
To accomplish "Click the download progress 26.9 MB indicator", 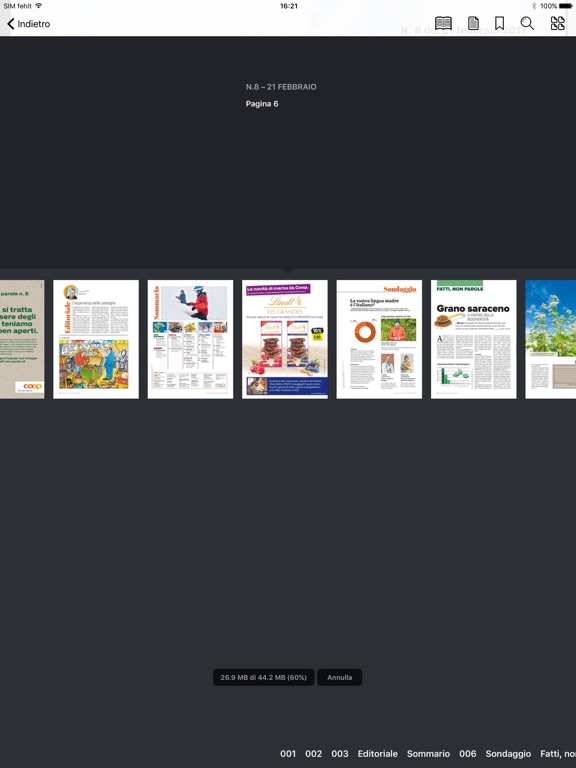I will click(x=264, y=677).
